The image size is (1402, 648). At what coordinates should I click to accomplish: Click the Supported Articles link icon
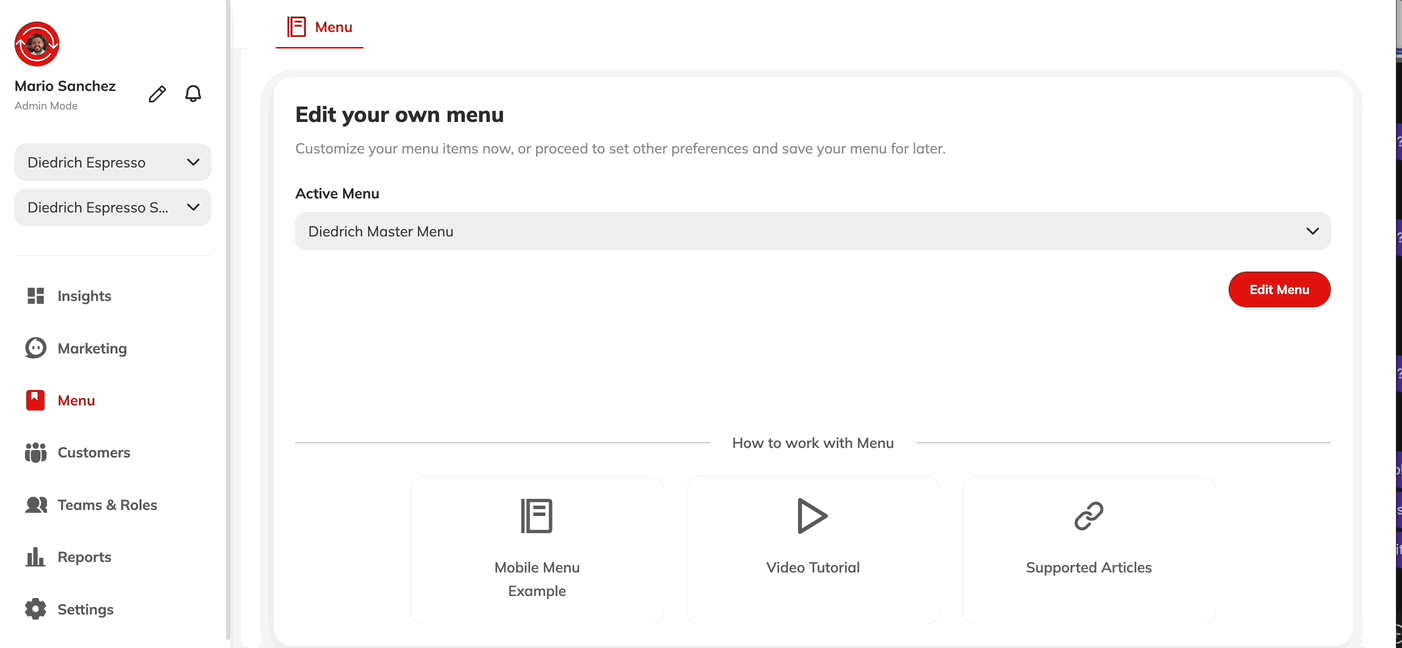click(x=1089, y=516)
